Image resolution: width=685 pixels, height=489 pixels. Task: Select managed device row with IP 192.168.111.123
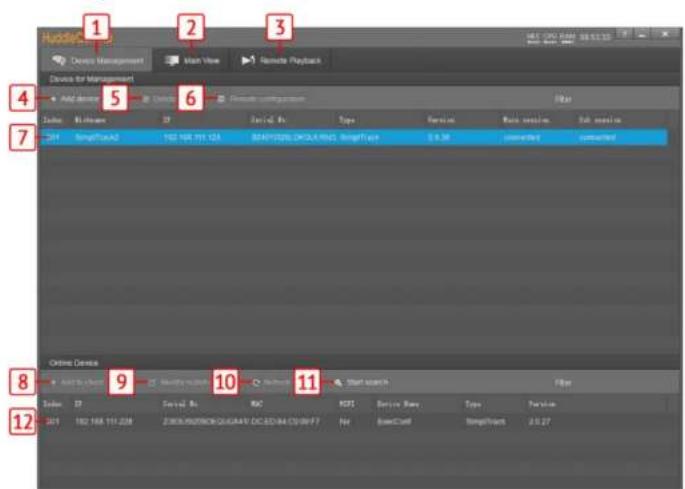(353, 137)
